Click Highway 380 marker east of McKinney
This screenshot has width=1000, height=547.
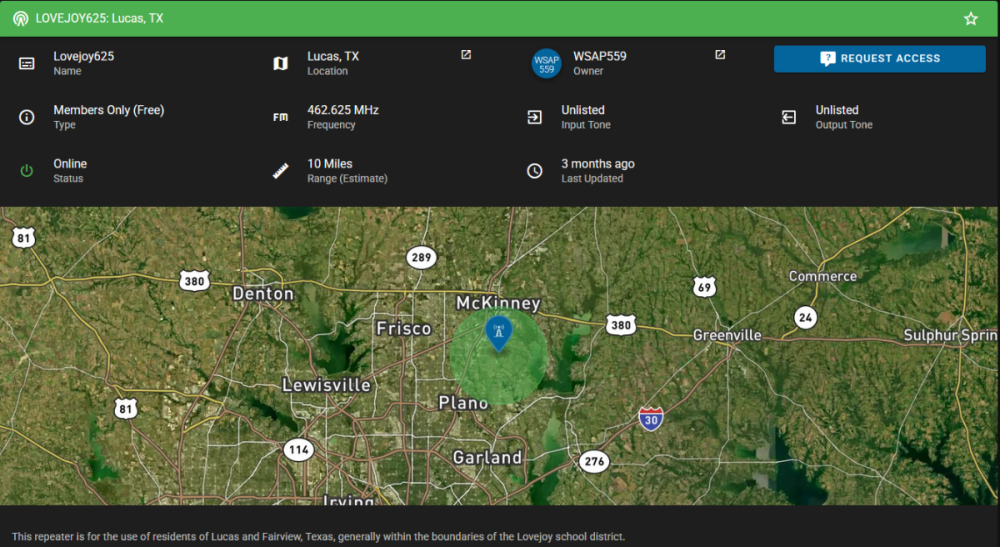pos(621,325)
